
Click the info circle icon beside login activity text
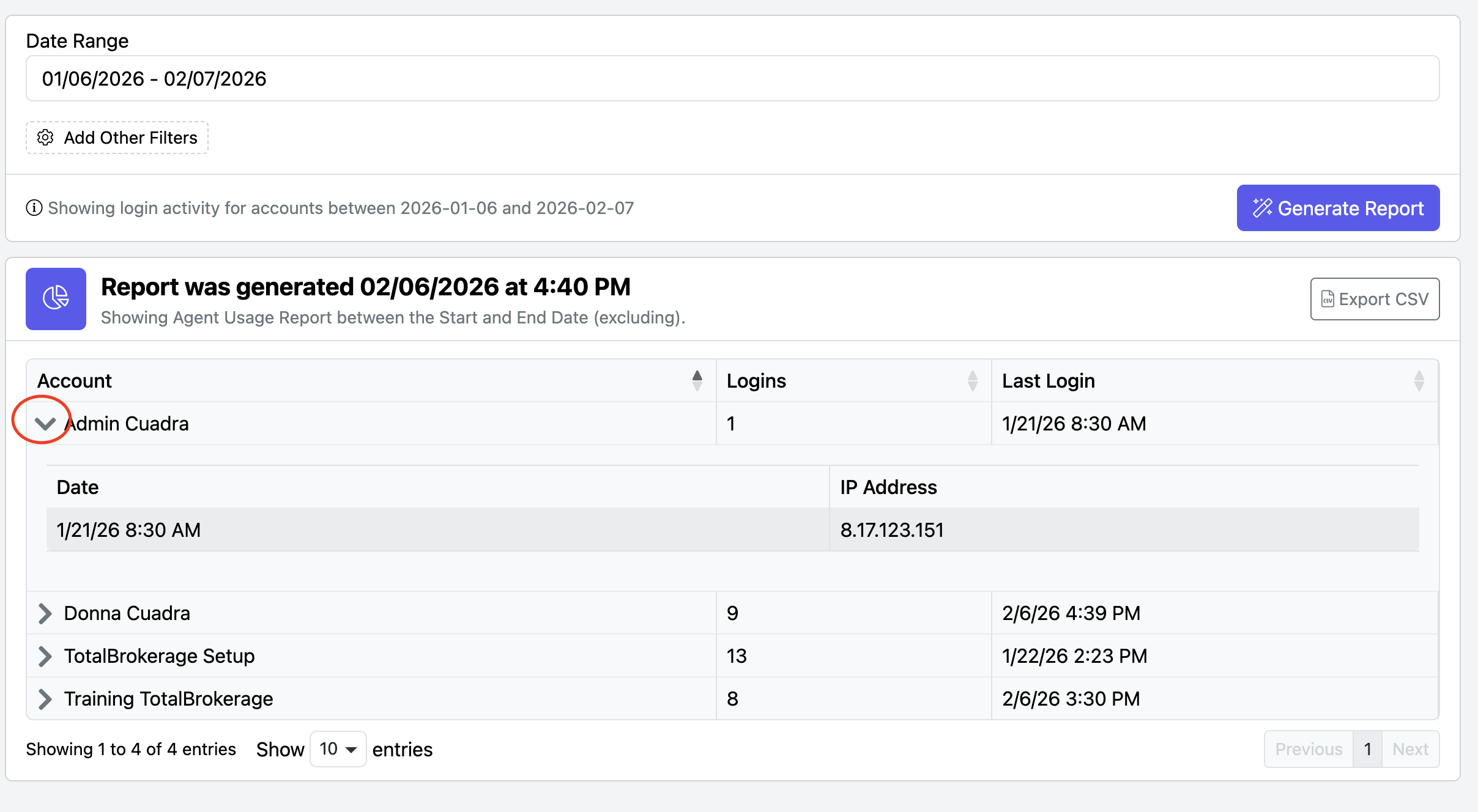pyautogui.click(x=34, y=208)
